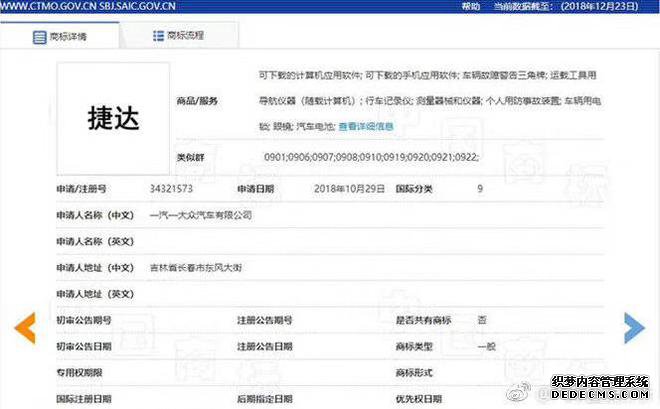Click goods text 汽车电池
Image resolution: width=660 pixels, height=409 pixels.
316,126
